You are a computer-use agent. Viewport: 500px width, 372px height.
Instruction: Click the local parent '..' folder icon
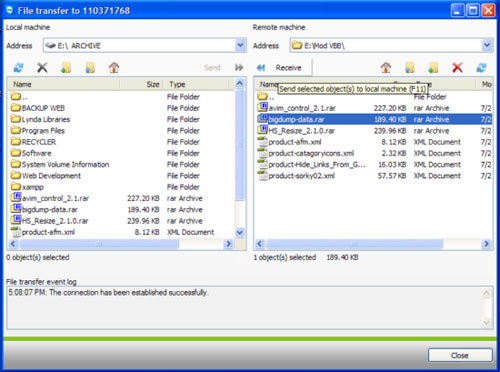pyautogui.click(x=16, y=96)
